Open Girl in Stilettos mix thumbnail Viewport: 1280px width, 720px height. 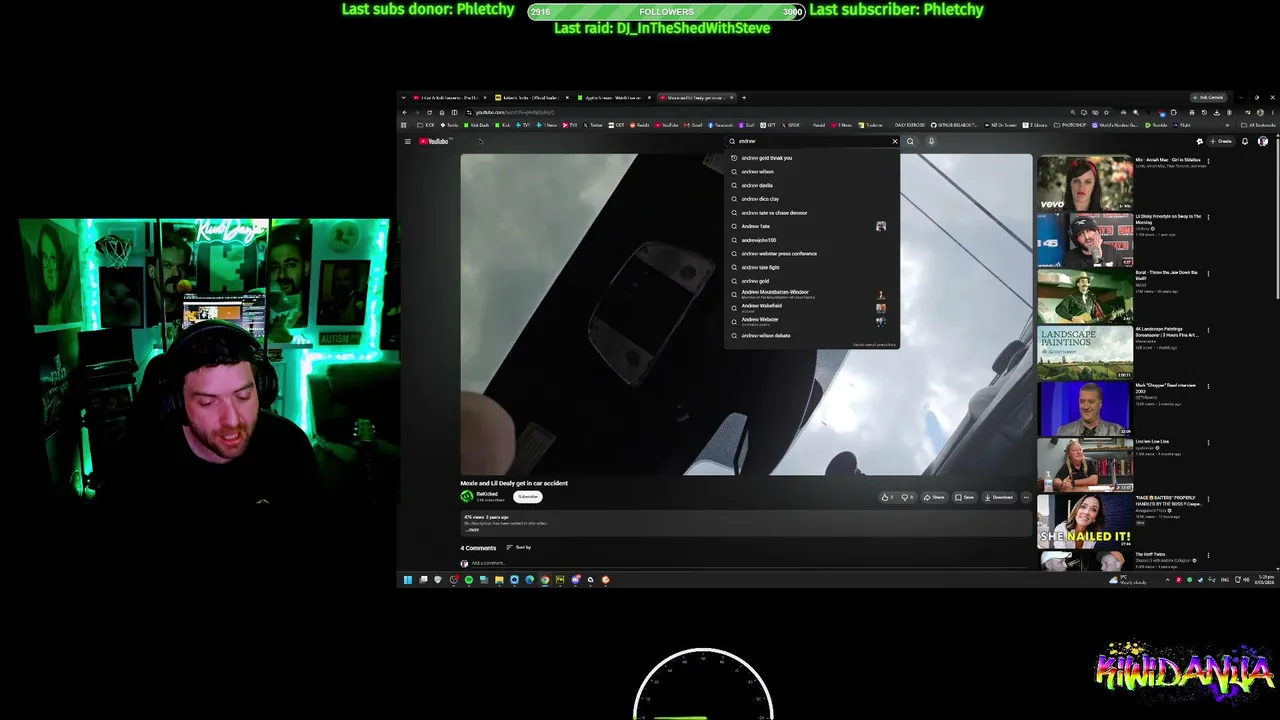(1084, 181)
